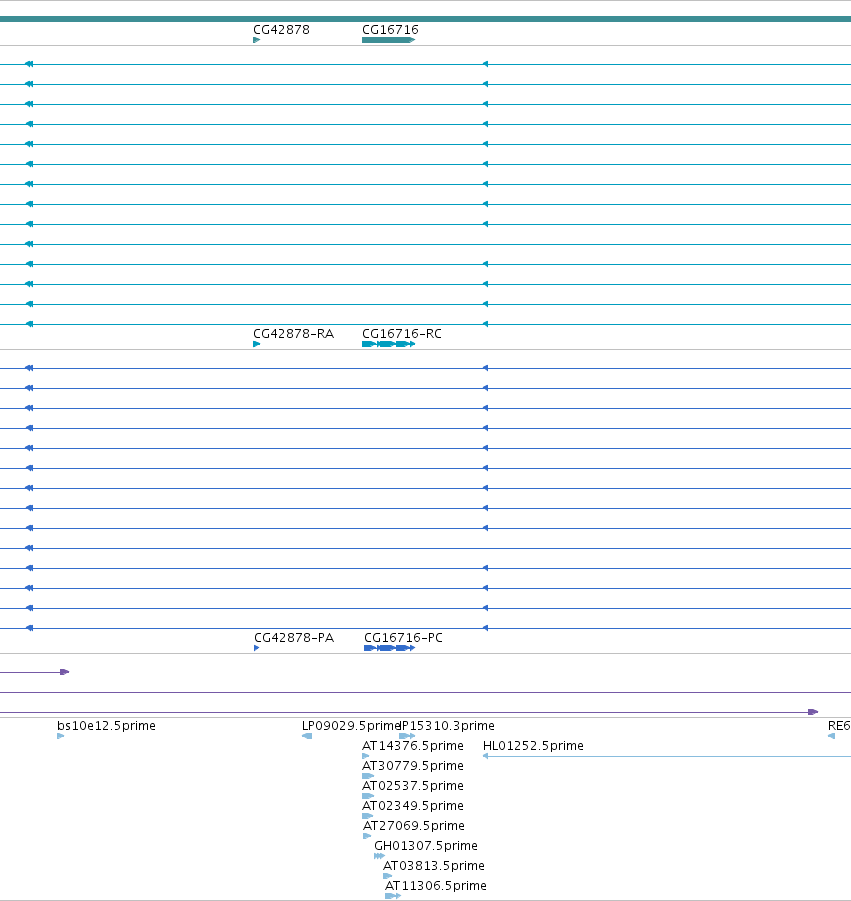
Task: Click the CG42878-RA transcript arrow glyph
Action: pyautogui.click(x=257, y=344)
